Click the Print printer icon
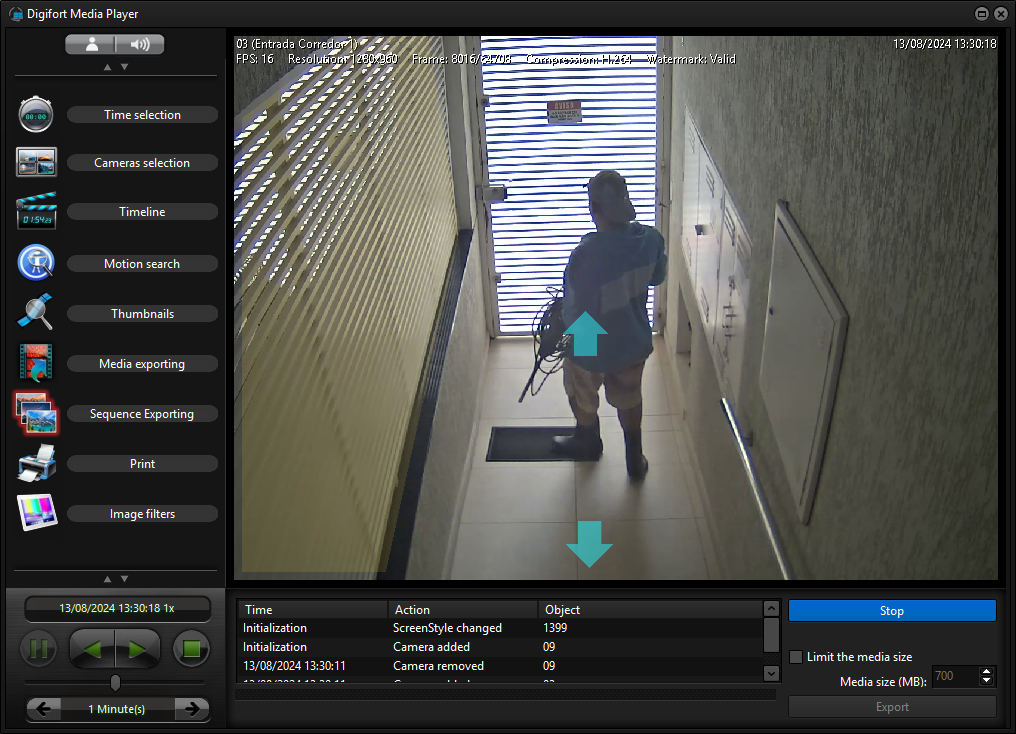The image size is (1016, 734). coord(36,463)
